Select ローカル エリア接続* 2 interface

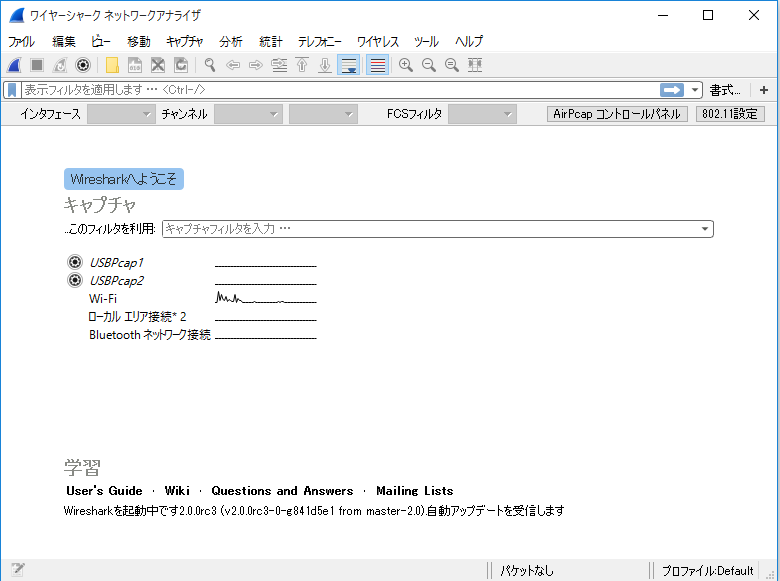(137, 316)
